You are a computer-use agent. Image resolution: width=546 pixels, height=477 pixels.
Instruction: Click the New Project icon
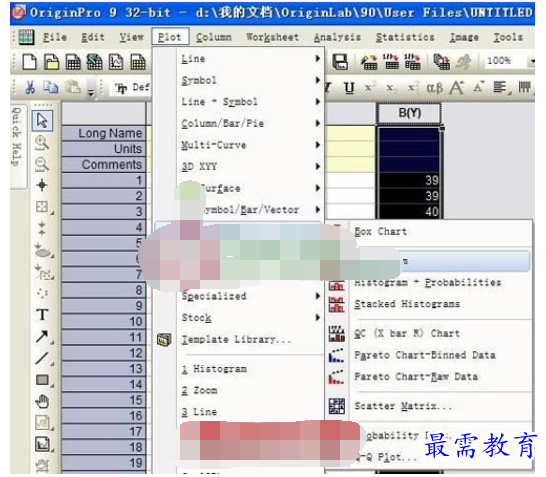coord(29,62)
